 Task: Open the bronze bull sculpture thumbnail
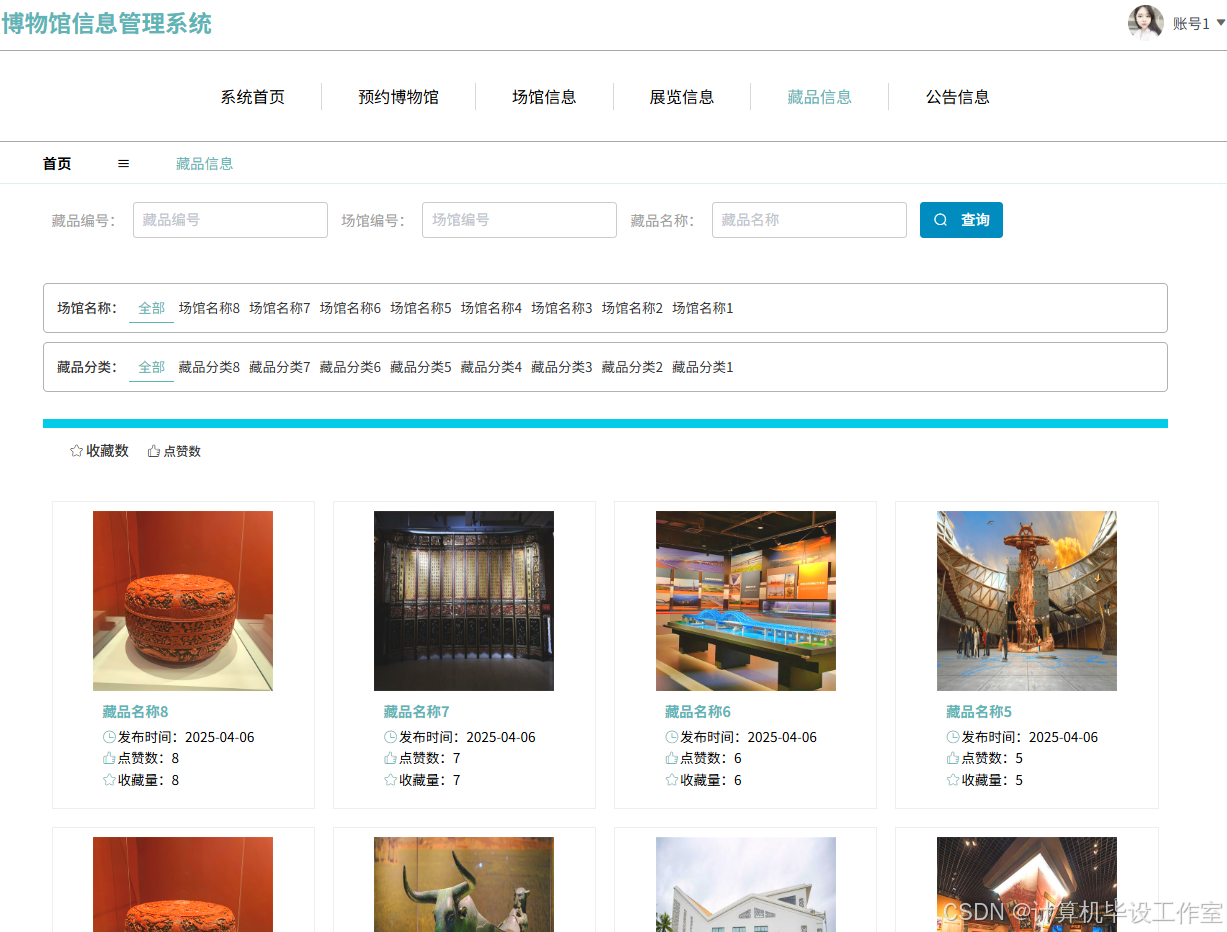(464, 884)
